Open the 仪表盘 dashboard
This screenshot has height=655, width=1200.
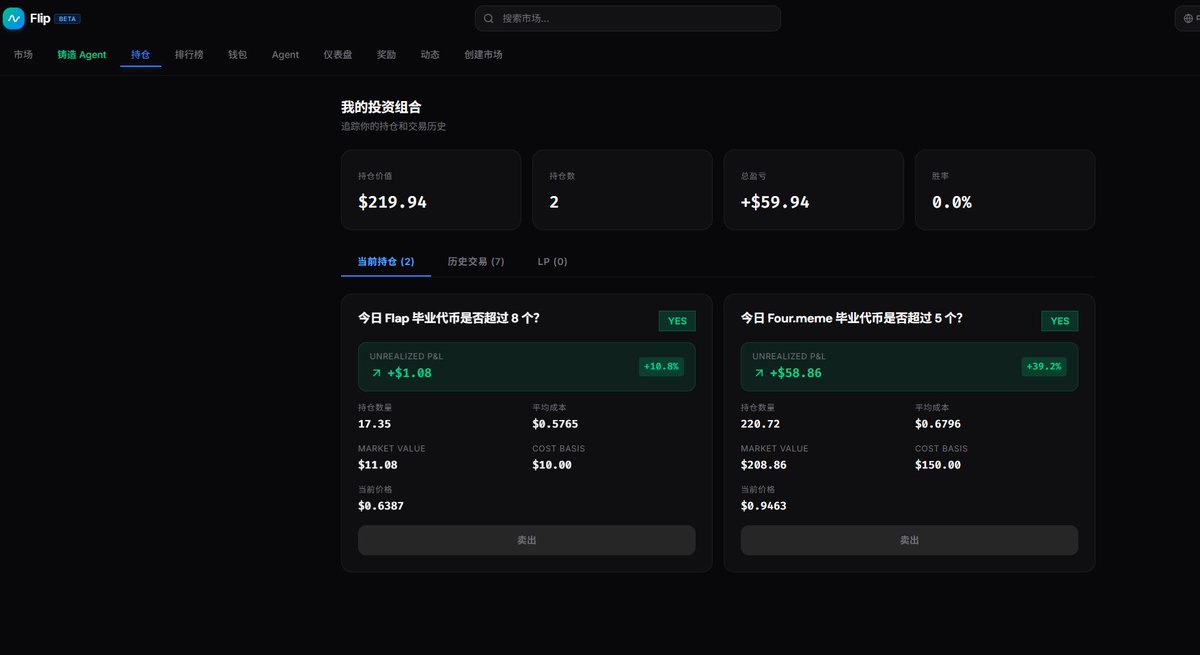click(338, 55)
